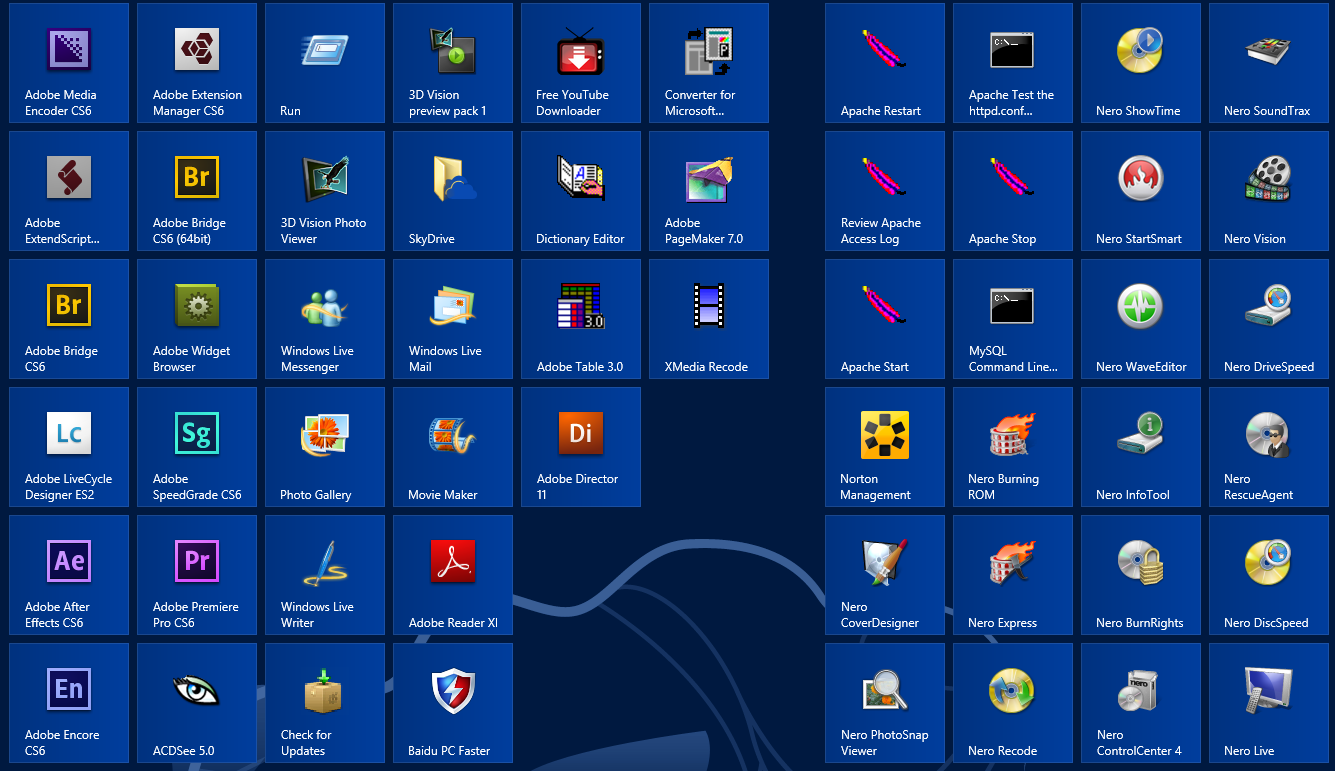Launch Nero PhotoSnap Viewer
The width and height of the screenshot is (1335, 771).
pos(885,703)
